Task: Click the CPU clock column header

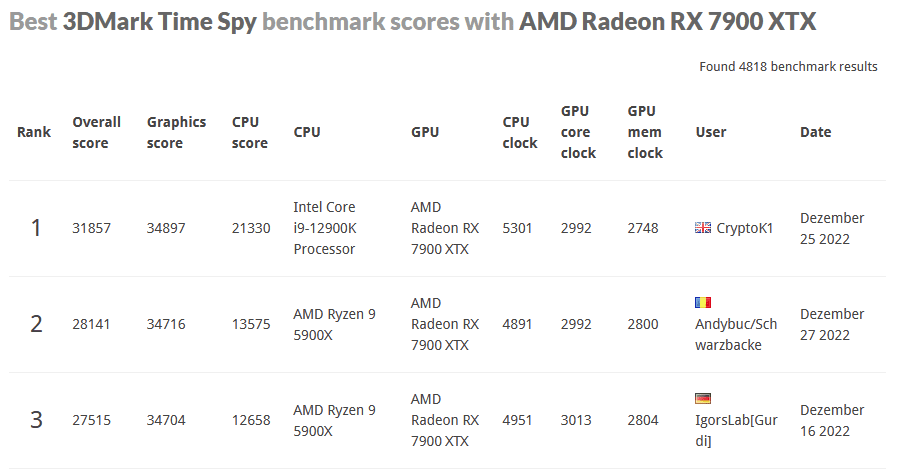Action: pyautogui.click(x=519, y=132)
